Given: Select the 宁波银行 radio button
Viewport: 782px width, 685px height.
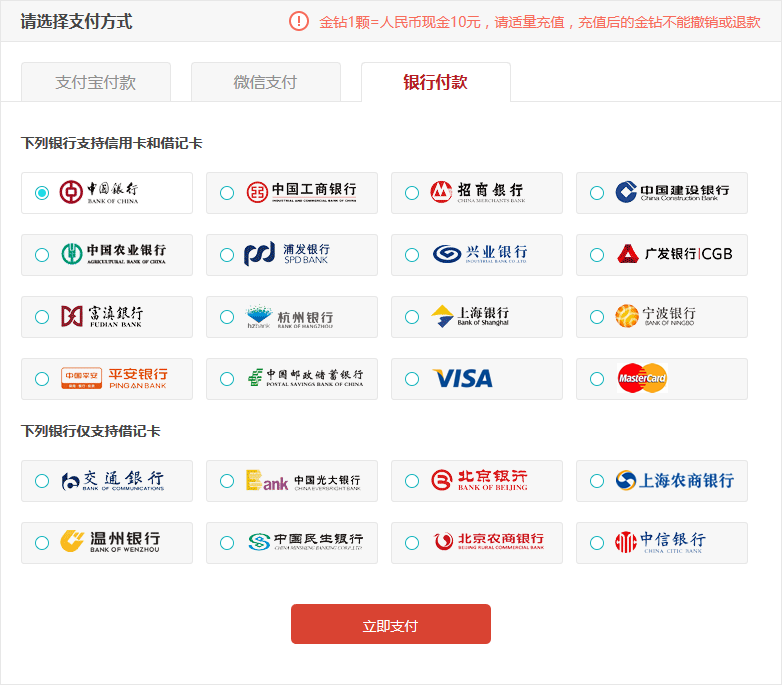Looking at the screenshot, I should tap(597, 317).
